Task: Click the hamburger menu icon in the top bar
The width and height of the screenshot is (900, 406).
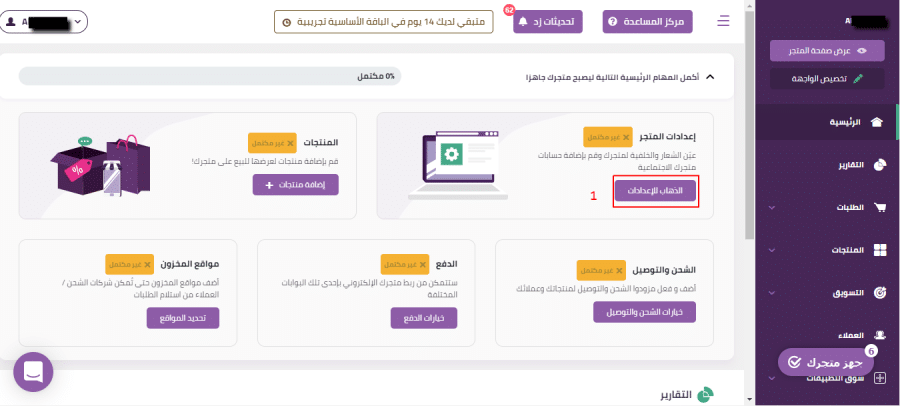Action: coord(723,21)
